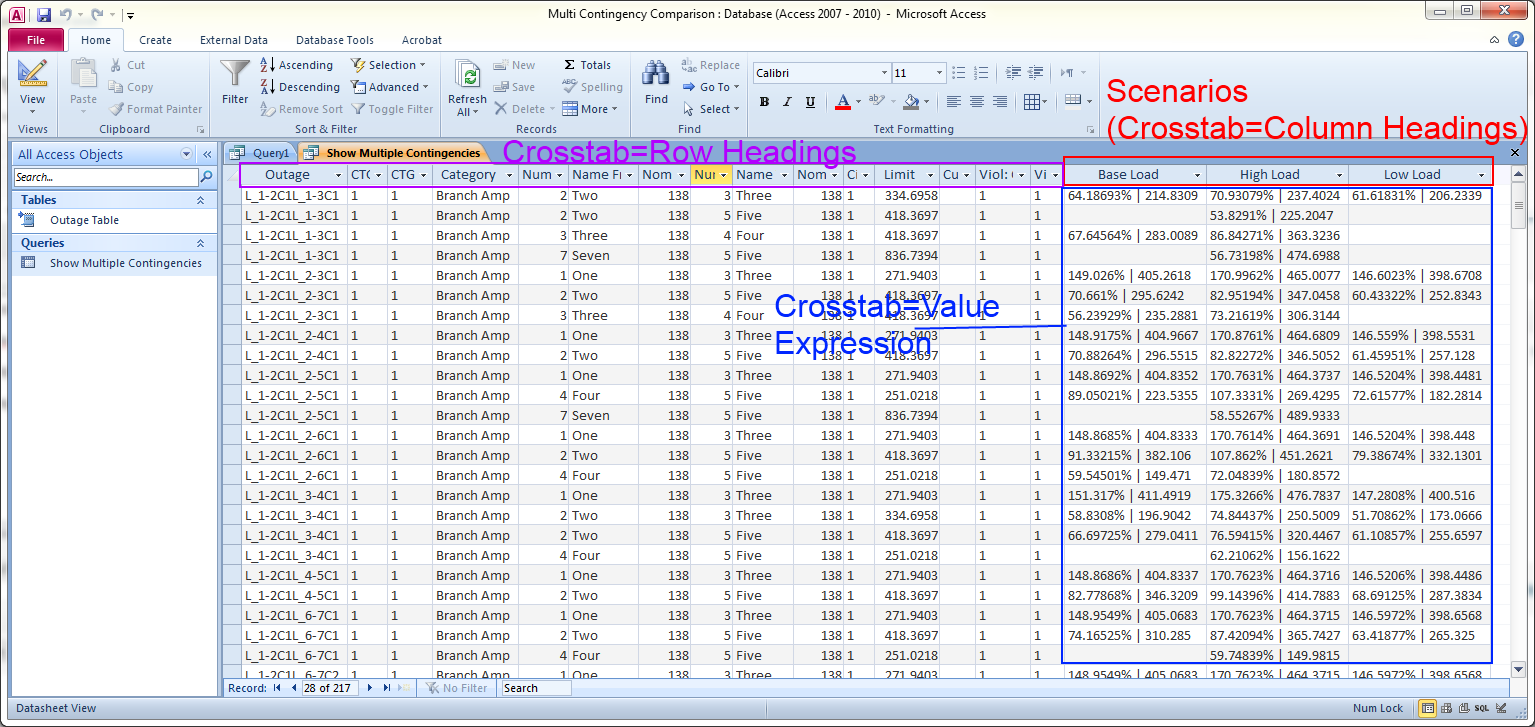Open the Filter funnel tool
1535x727 pixels.
click(235, 82)
